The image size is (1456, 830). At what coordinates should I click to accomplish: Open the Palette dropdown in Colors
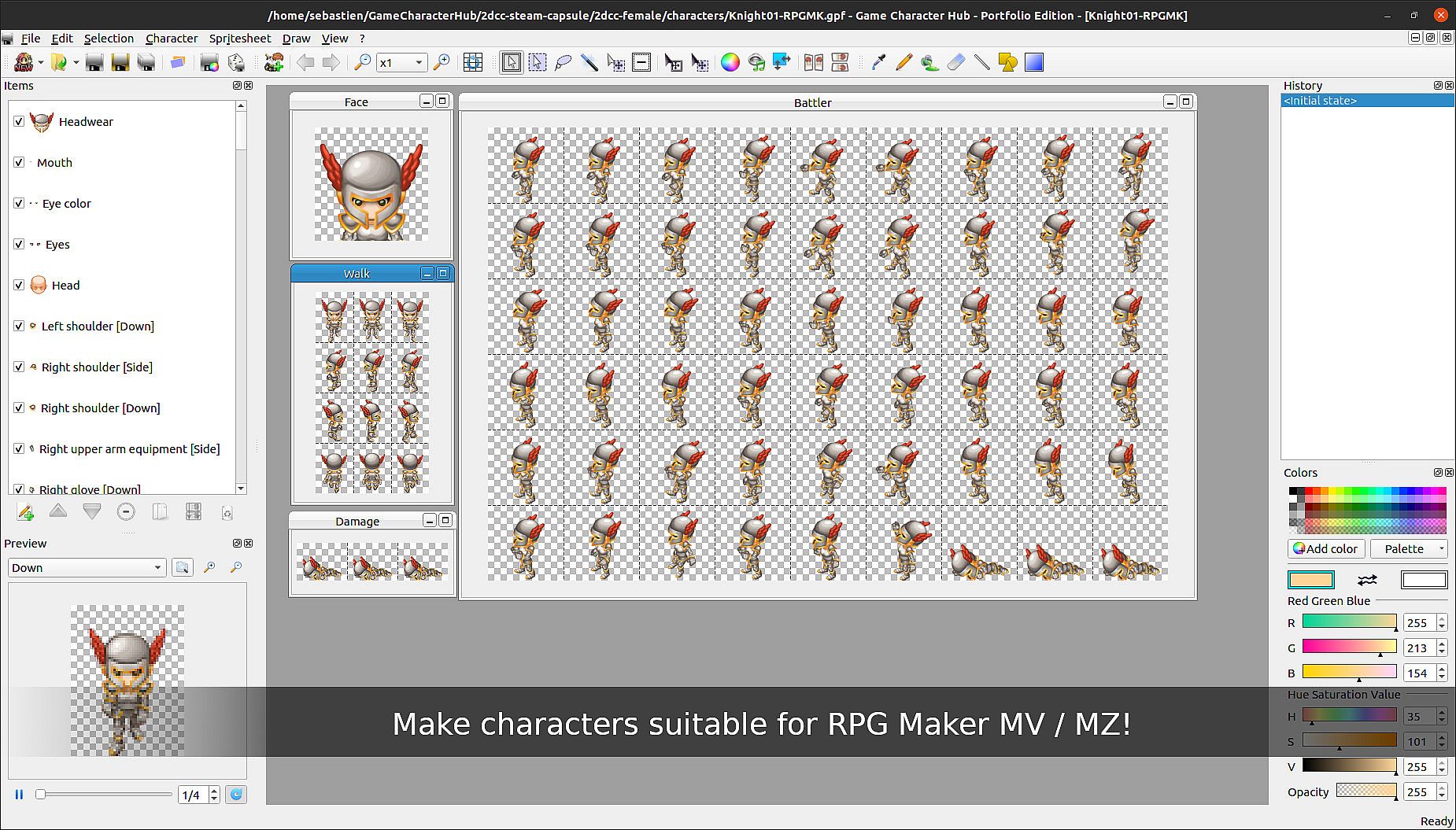click(x=1409, y=549)
